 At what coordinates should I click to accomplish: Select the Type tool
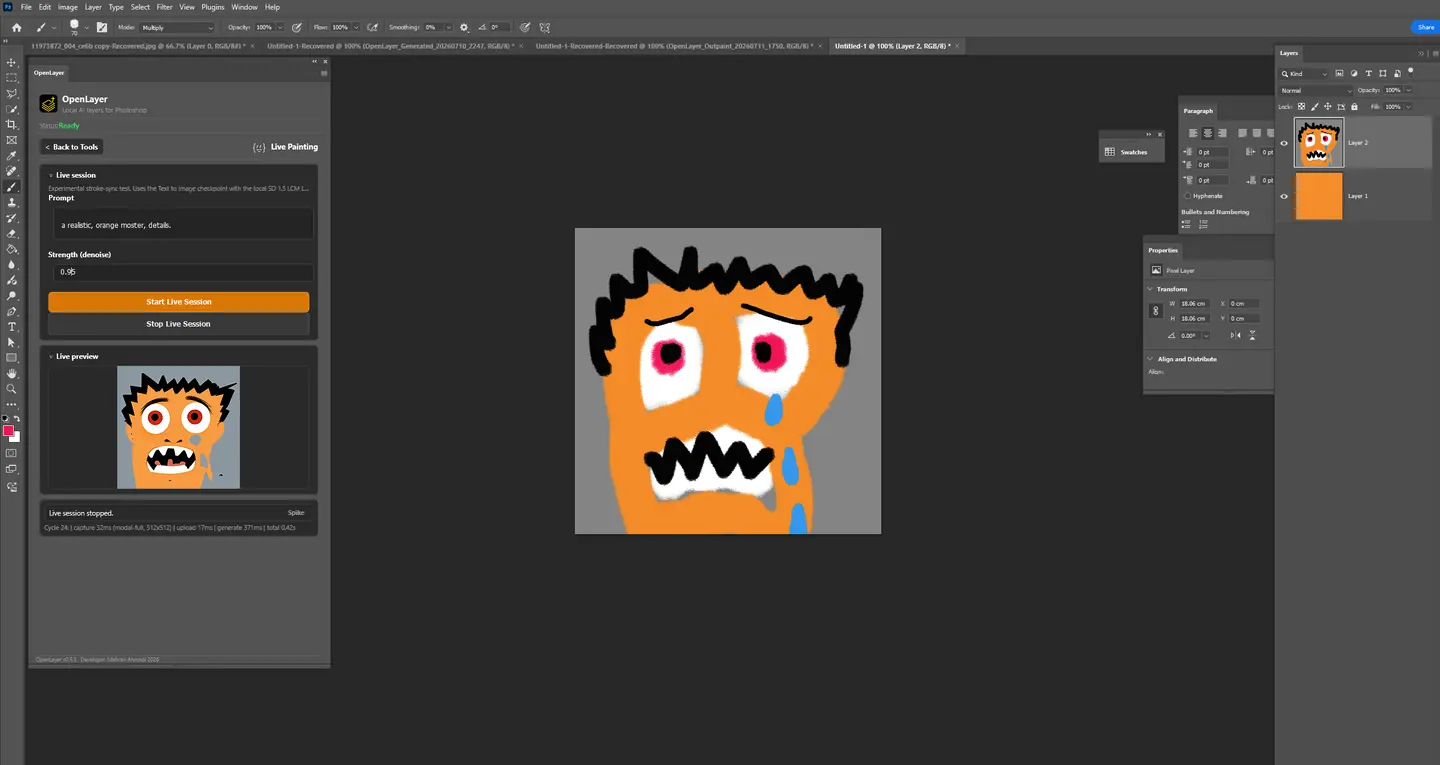[12, 327]
